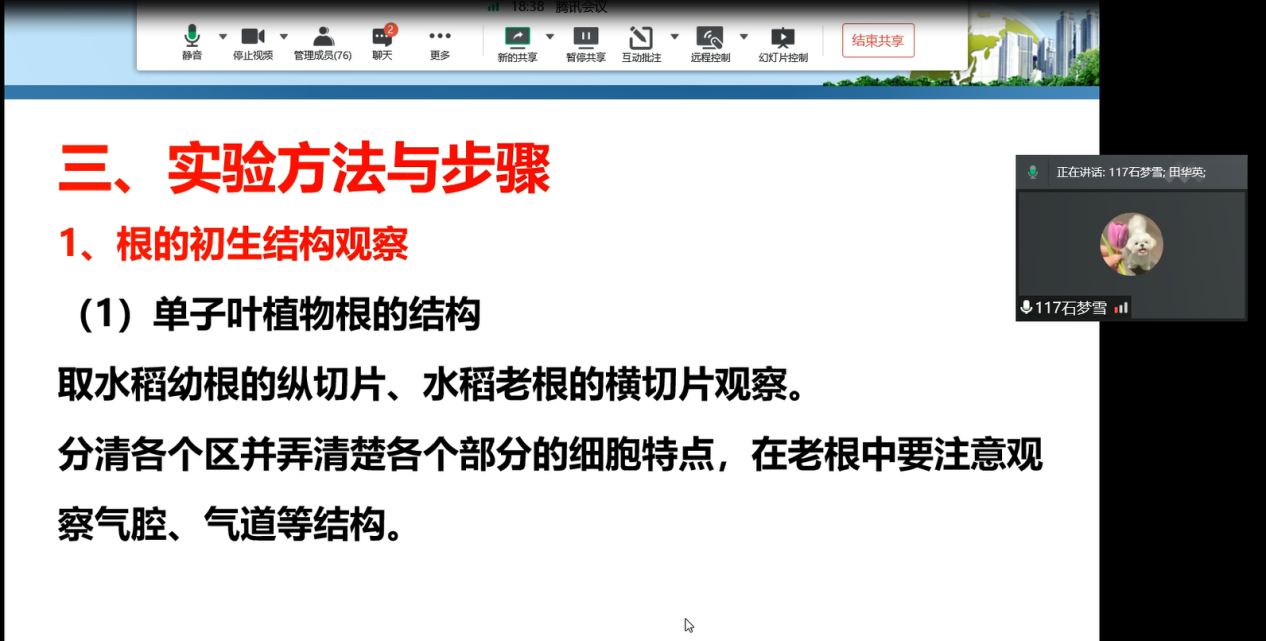Click the signal strength bars near 18:38

point(493,6)
